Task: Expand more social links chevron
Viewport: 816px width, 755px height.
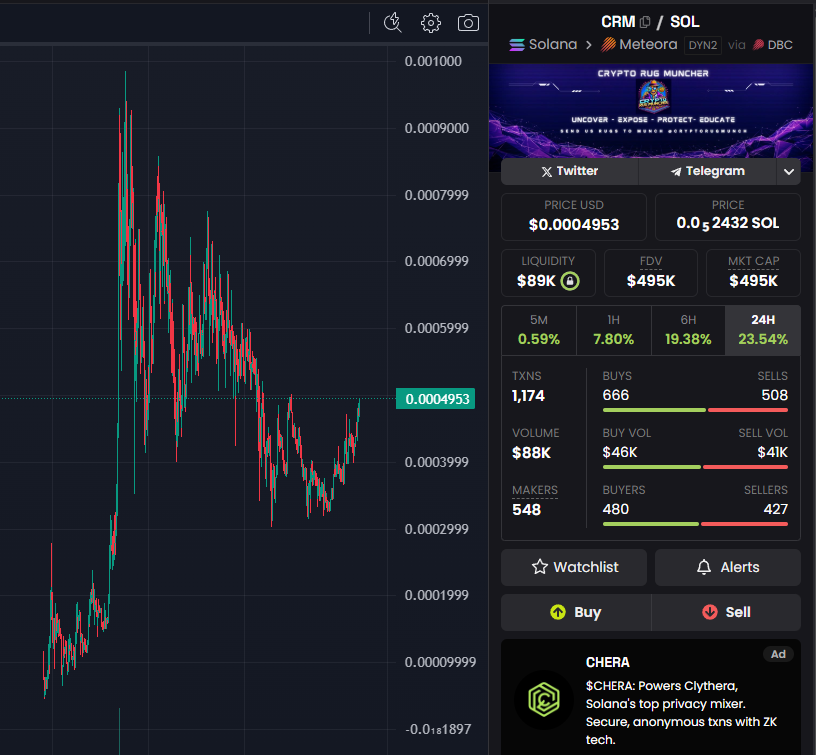Action: [788, 172]
